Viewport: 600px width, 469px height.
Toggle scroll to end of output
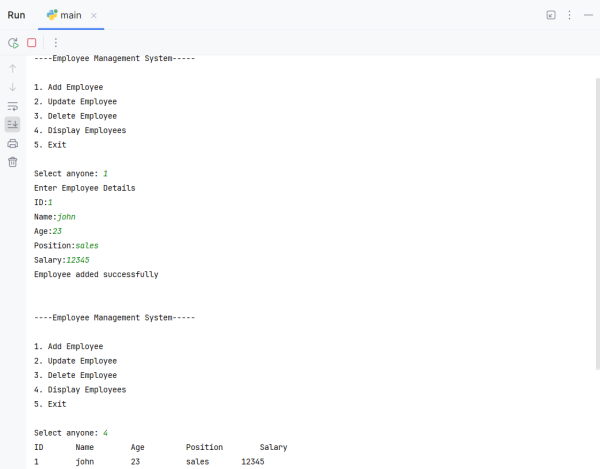[13, 124]
